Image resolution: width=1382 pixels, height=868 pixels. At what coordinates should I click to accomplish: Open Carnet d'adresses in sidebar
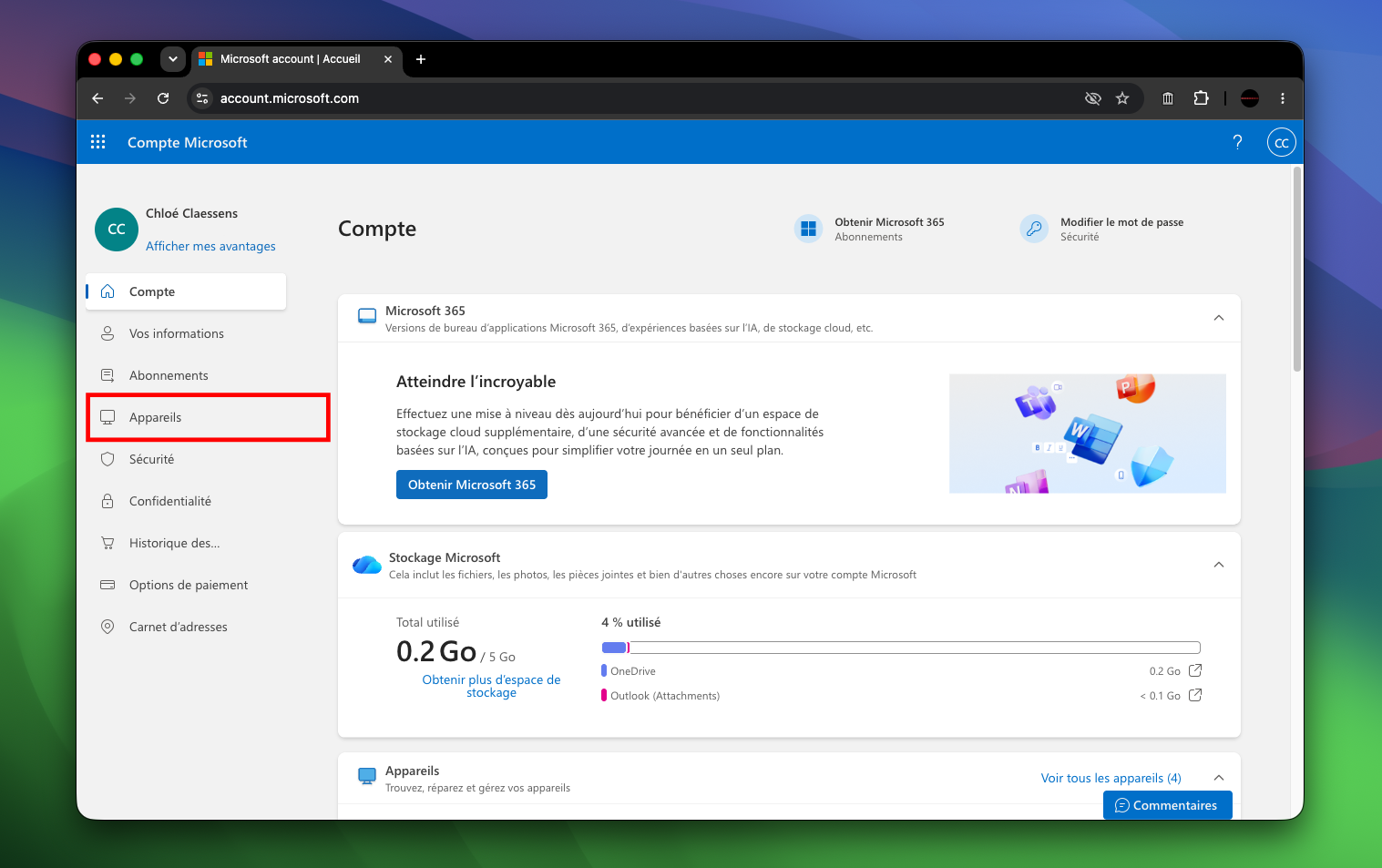tap(186, 627)
